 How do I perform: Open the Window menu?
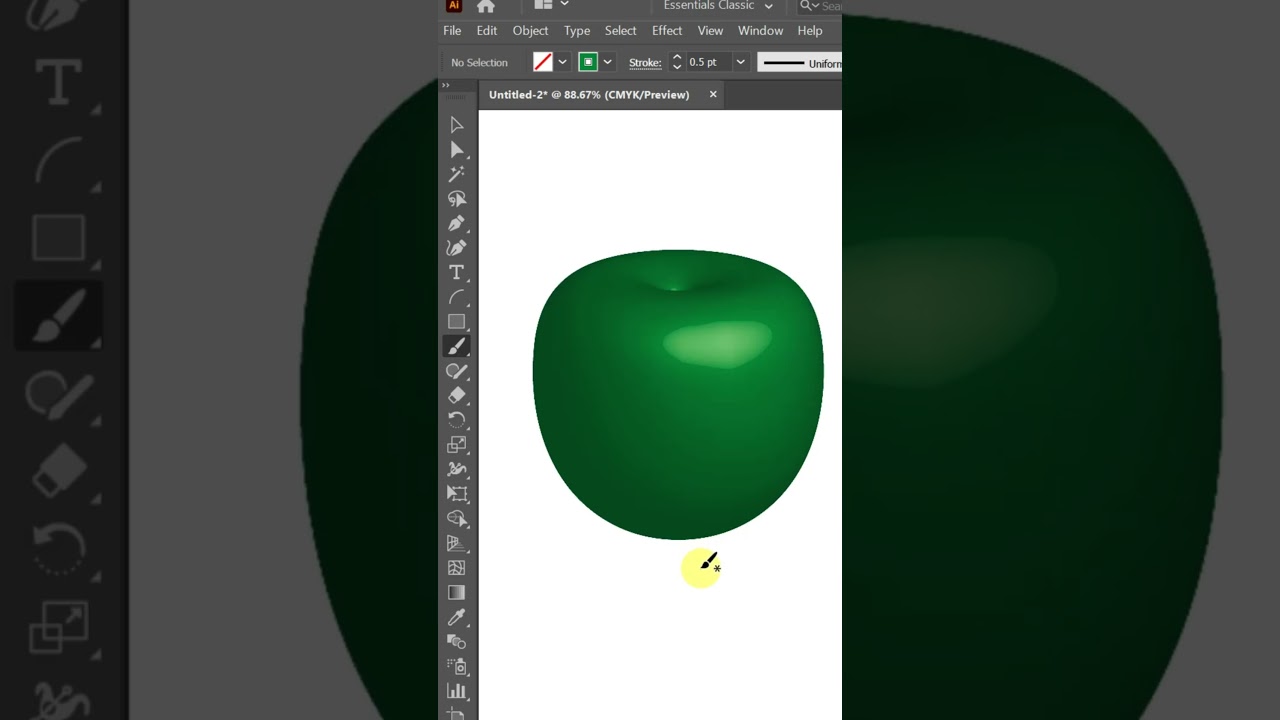(760, 31)
